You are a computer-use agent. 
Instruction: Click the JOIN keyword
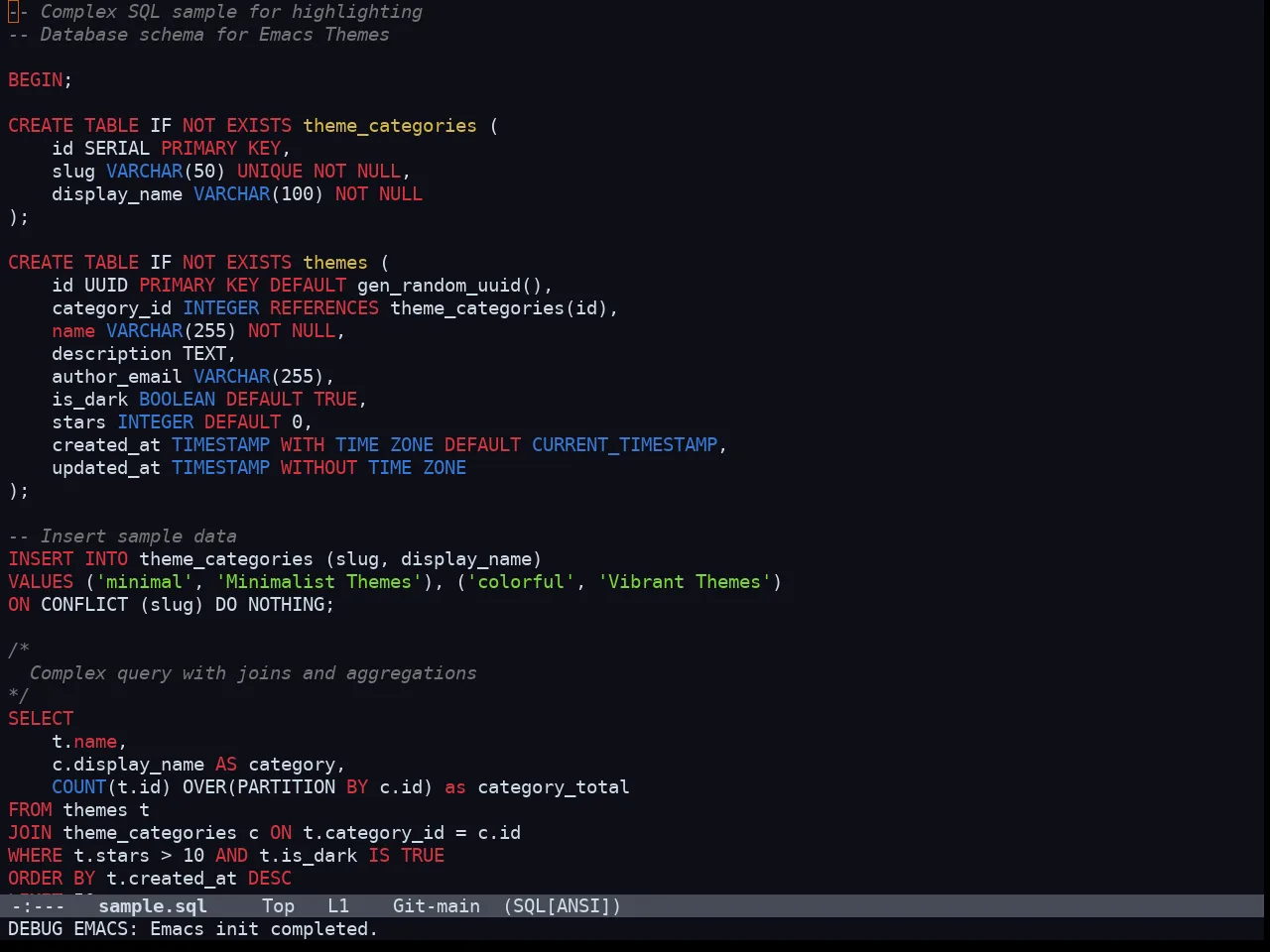point(30,833)
